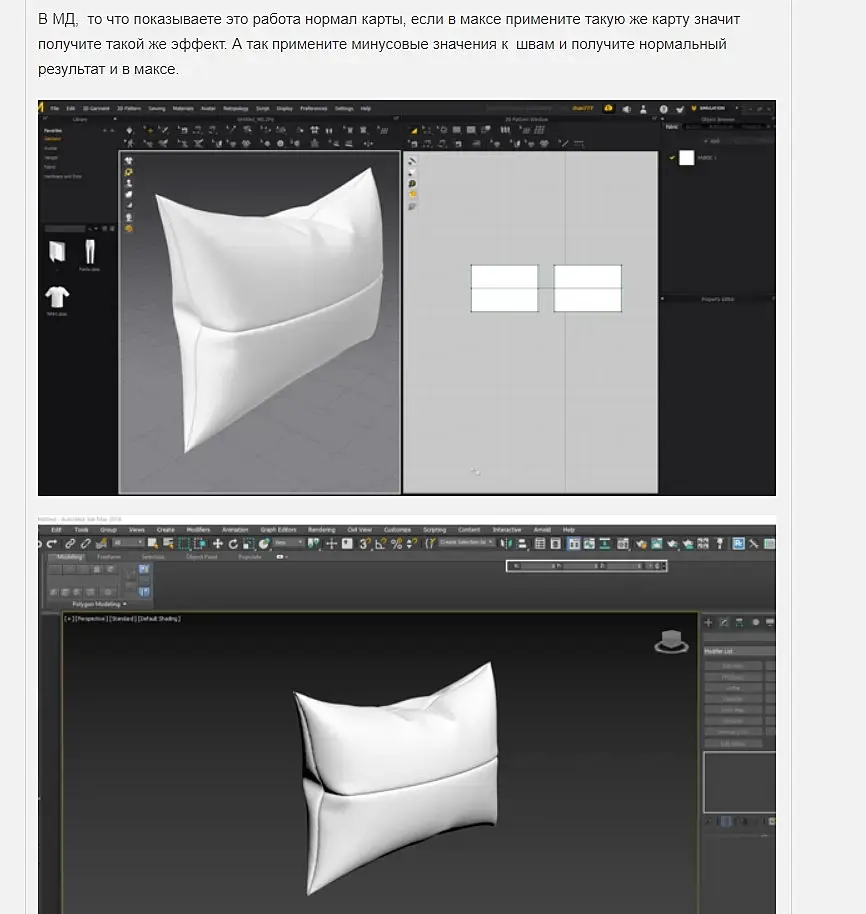Open the reference coordinate View dropdown
This screenshot has width=866, height=914.
[288, 543]
